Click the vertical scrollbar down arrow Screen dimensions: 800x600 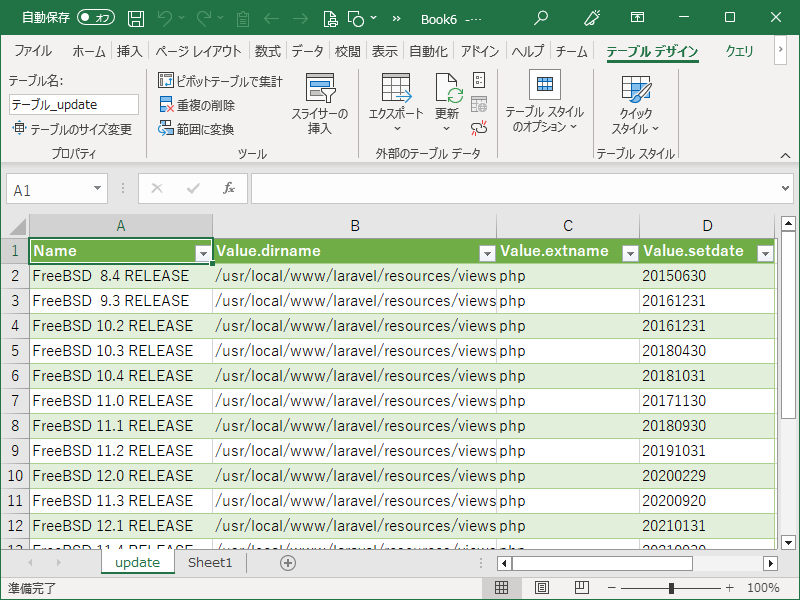pyautogui.click(x=788, y=543)
